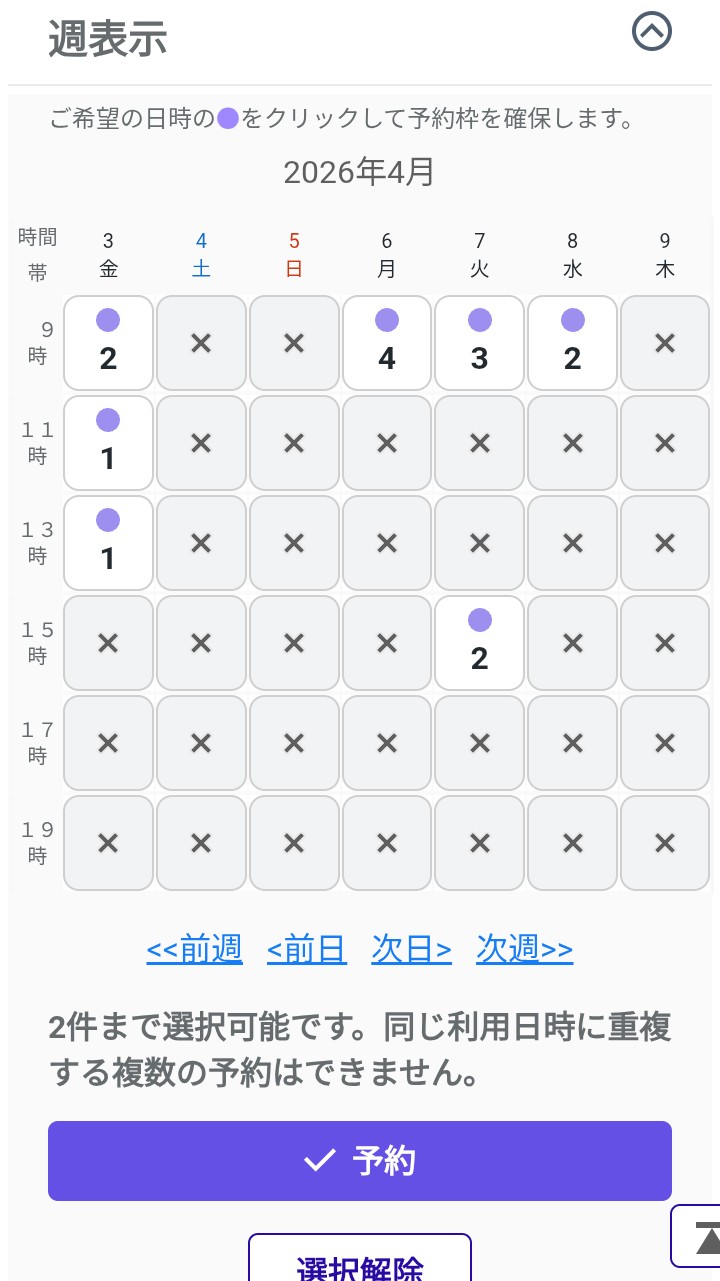The width and height of the screenshot is (720, 1281).
Task: Go to next day via 次日> link
Action: tap(411, 948)
